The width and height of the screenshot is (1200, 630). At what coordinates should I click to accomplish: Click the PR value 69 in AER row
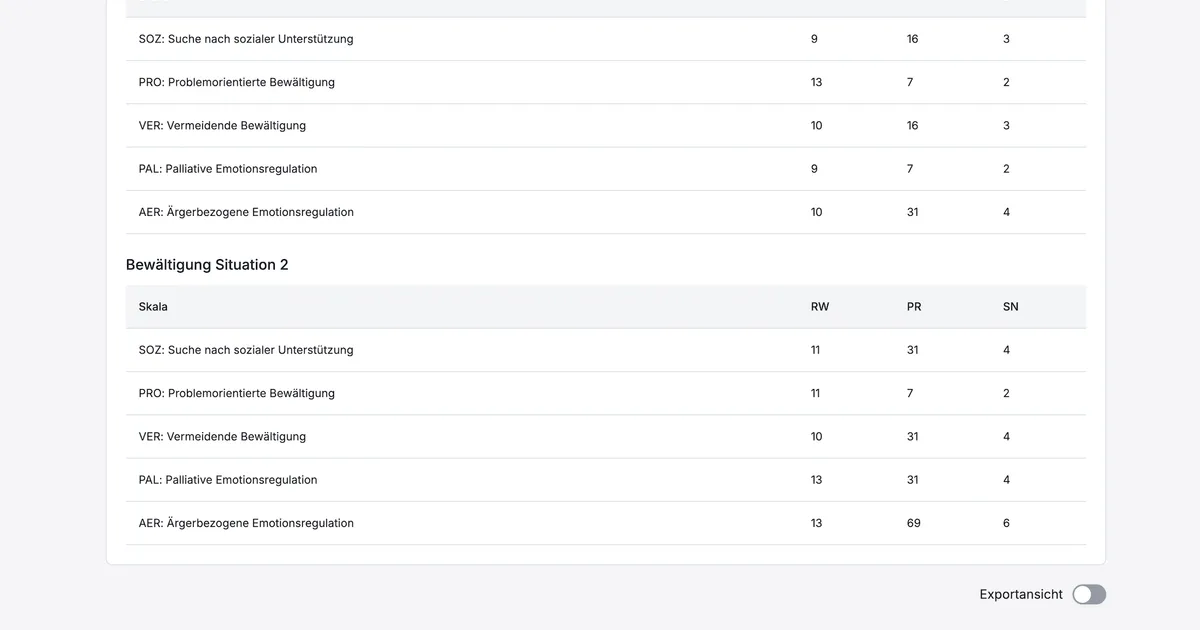pos(913,523)
